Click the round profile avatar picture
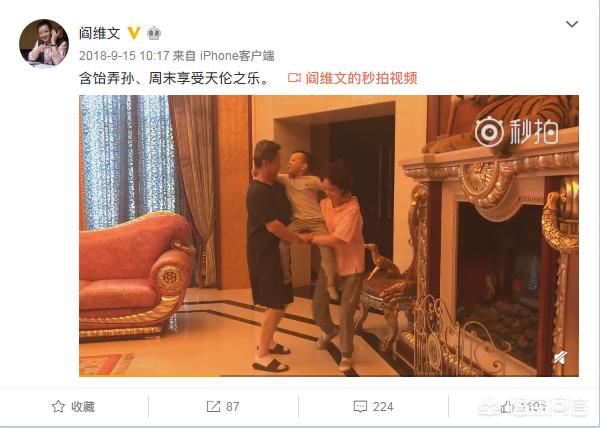This screenshot has height=428, width=600. (x=44, y=42)
